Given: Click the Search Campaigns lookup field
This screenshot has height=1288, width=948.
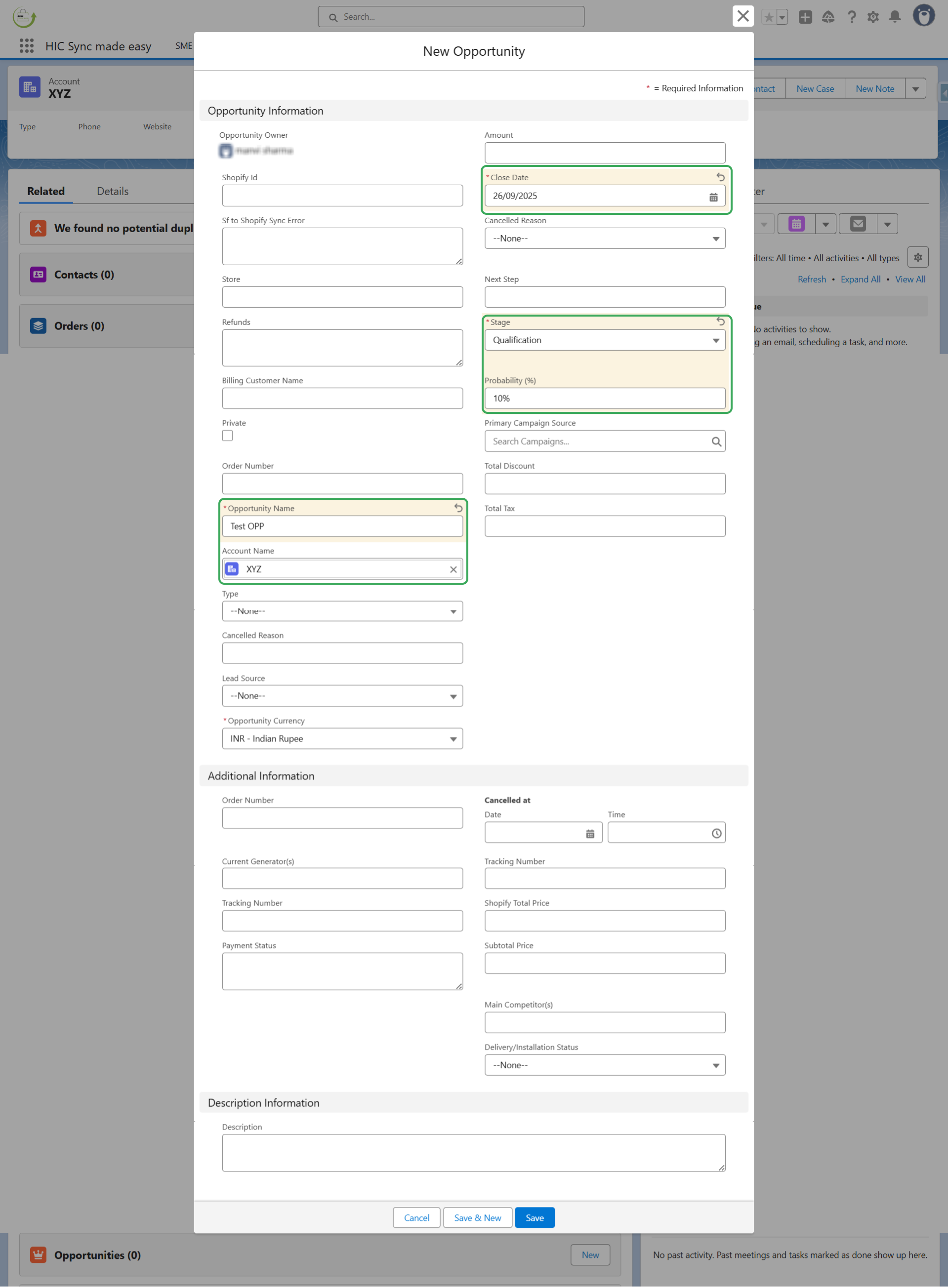Looking at the screenshot, I should (599, 442).
